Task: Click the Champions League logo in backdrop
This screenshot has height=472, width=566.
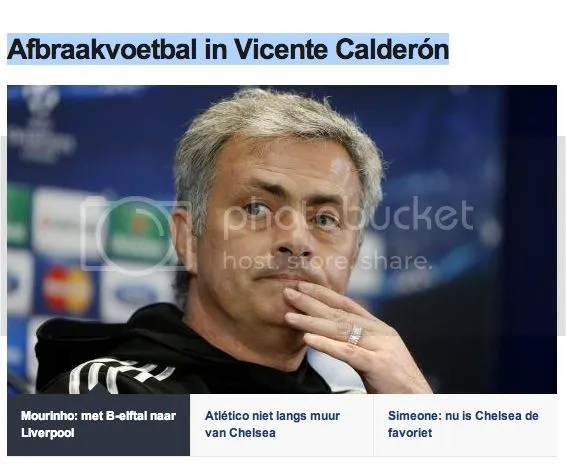Action: point(40,124)
